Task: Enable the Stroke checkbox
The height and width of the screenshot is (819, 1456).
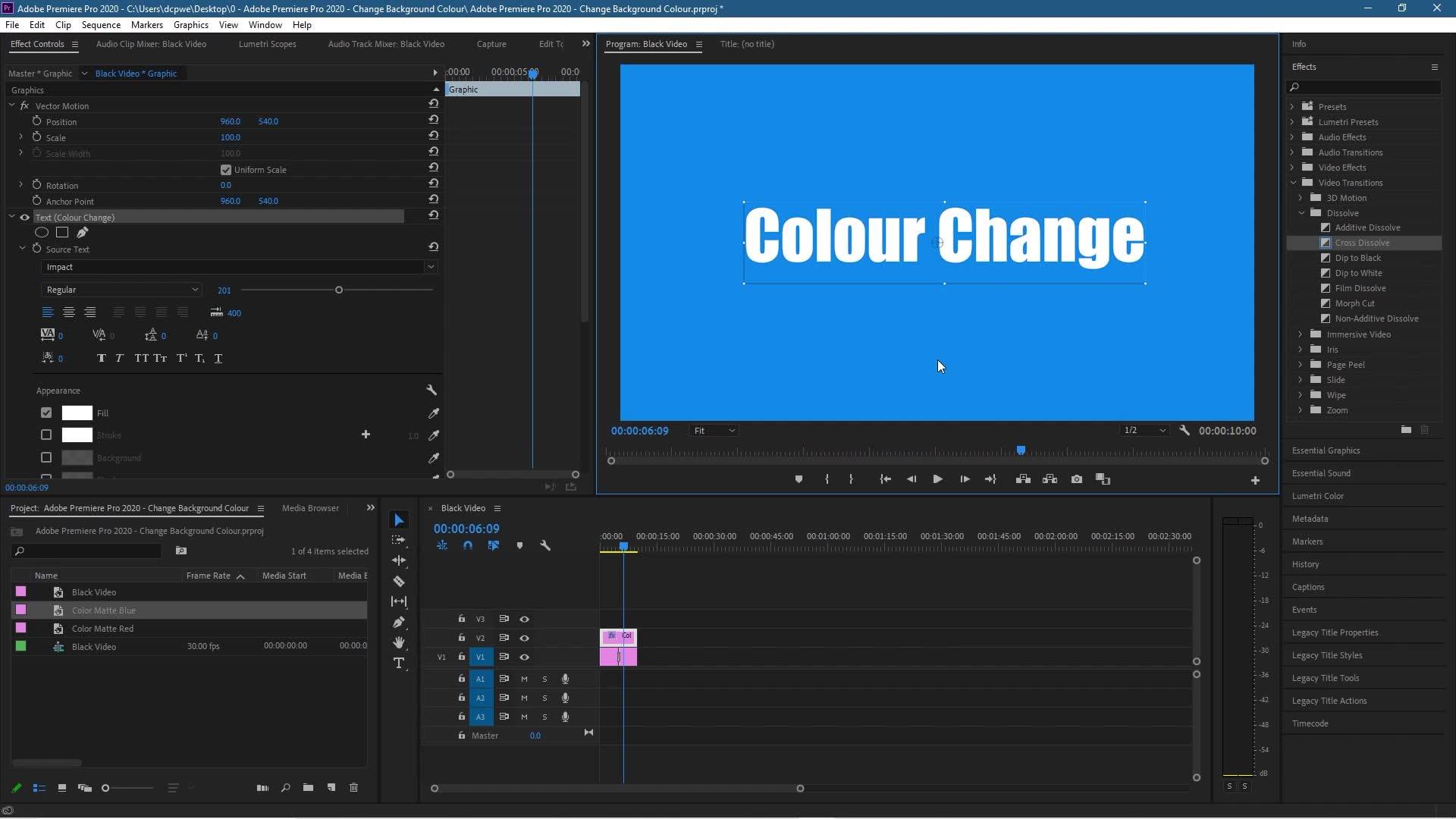Action: click(x=46, y=435)
